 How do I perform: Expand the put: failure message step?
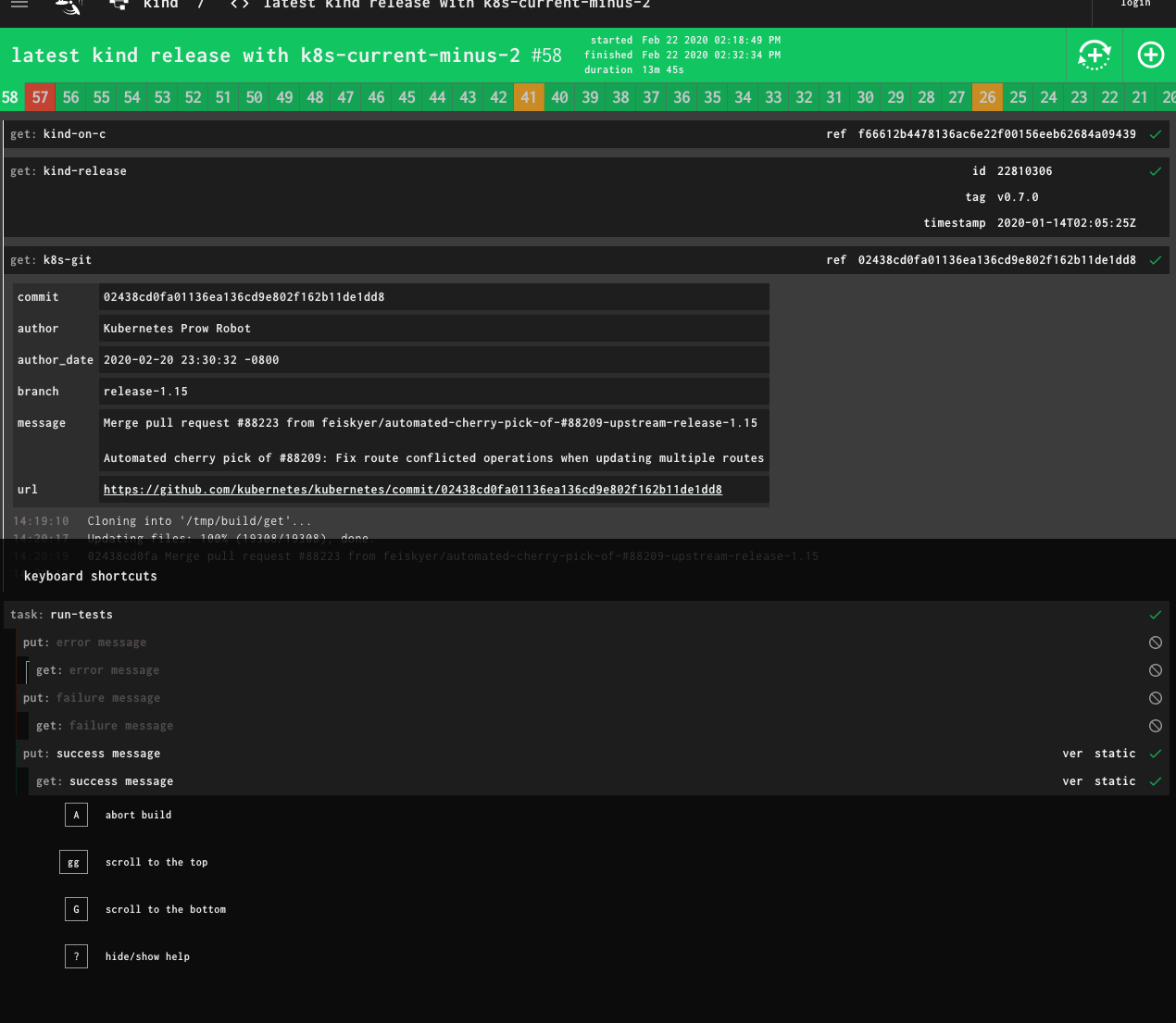pos(593,698)
